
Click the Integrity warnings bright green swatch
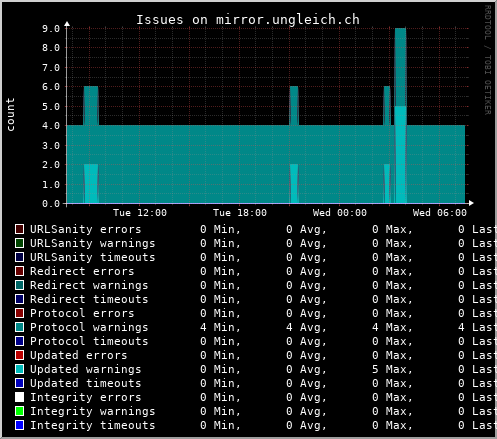[x=19, y=411]
